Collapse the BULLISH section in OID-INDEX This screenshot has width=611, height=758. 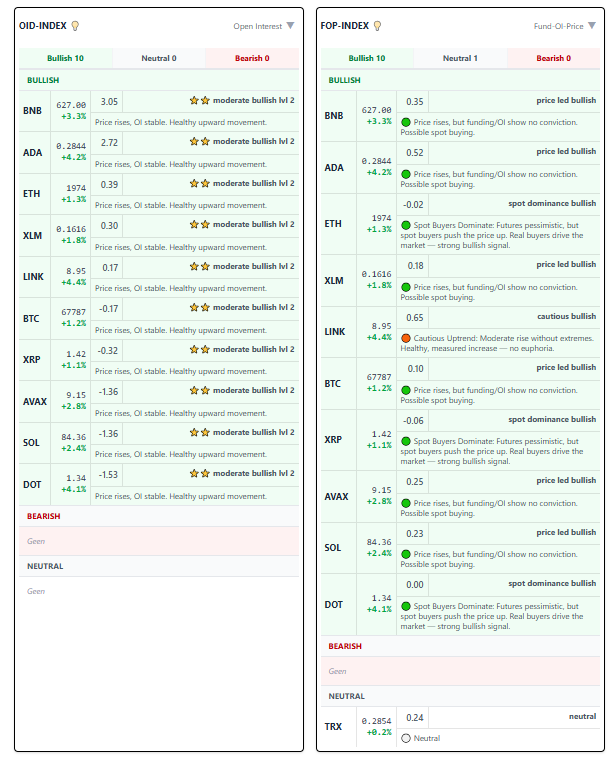43,80
